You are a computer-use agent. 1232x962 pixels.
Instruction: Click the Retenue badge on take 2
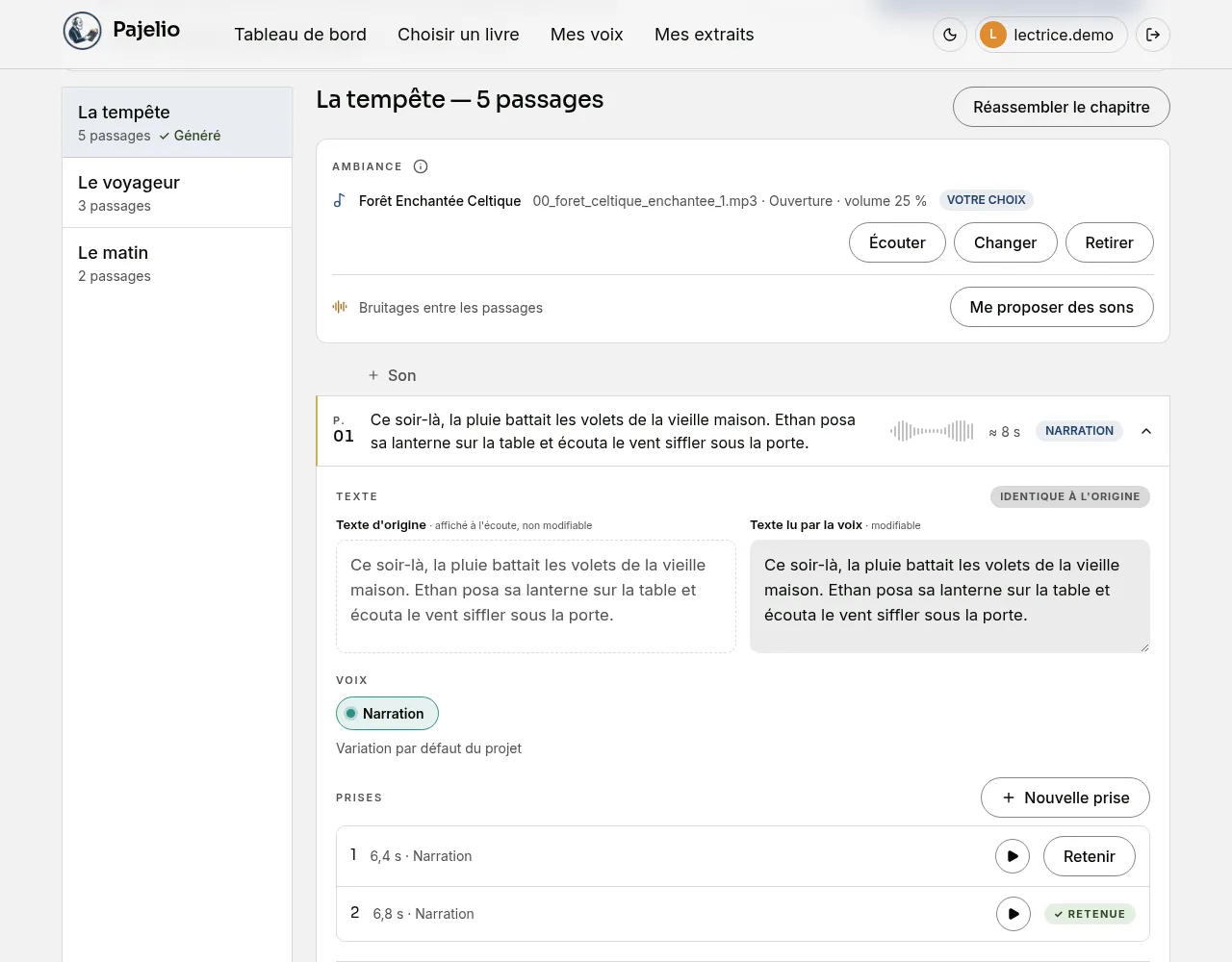pyautogui.click(x=1091, y=914)
